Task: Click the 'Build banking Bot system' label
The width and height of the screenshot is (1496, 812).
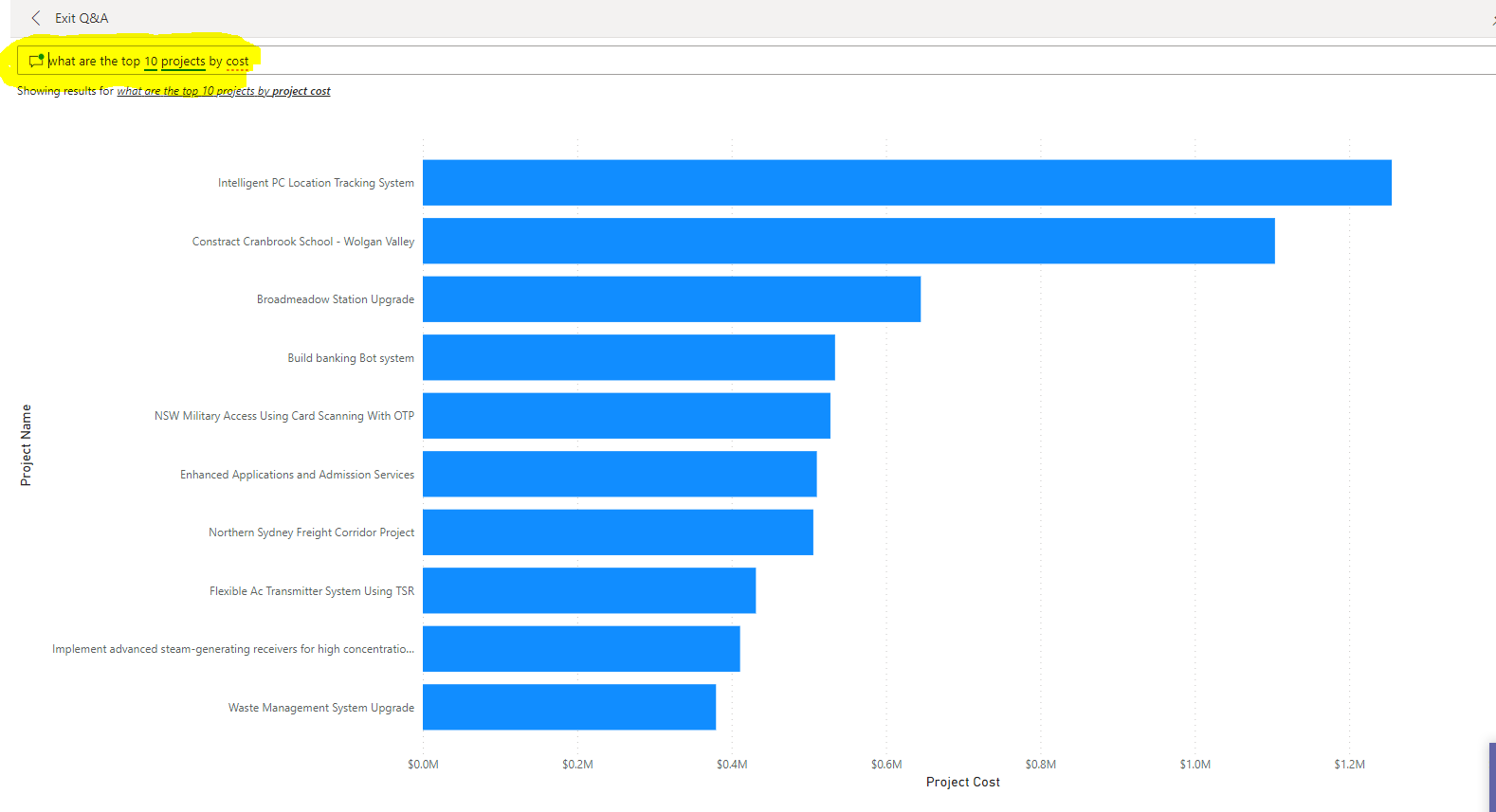Action: point(351,358)
